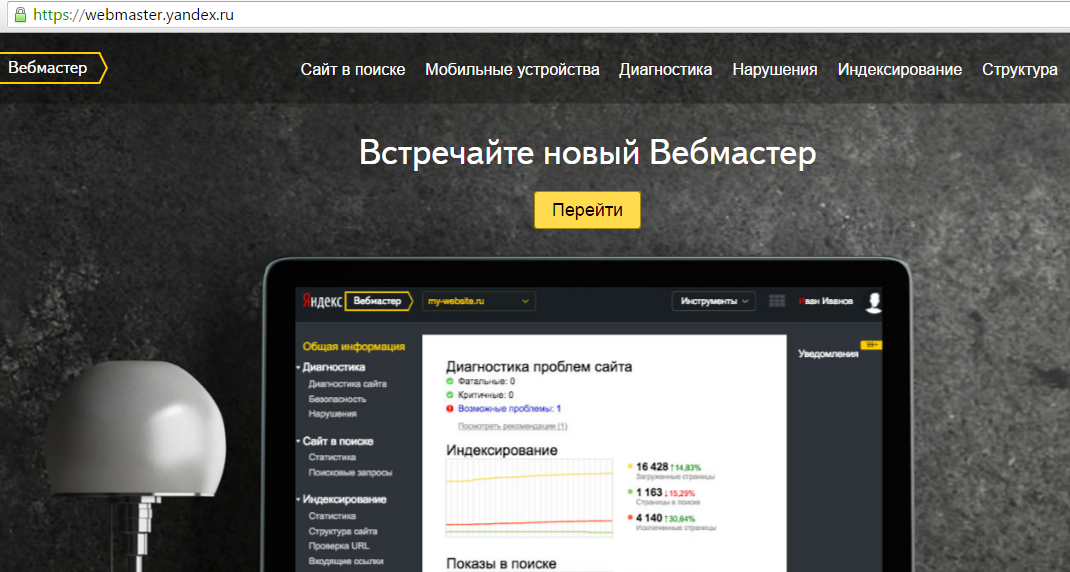Click the Возможные проблемы: 1 link
This screenshot has width=1070, height=572.
click(509, 409)
